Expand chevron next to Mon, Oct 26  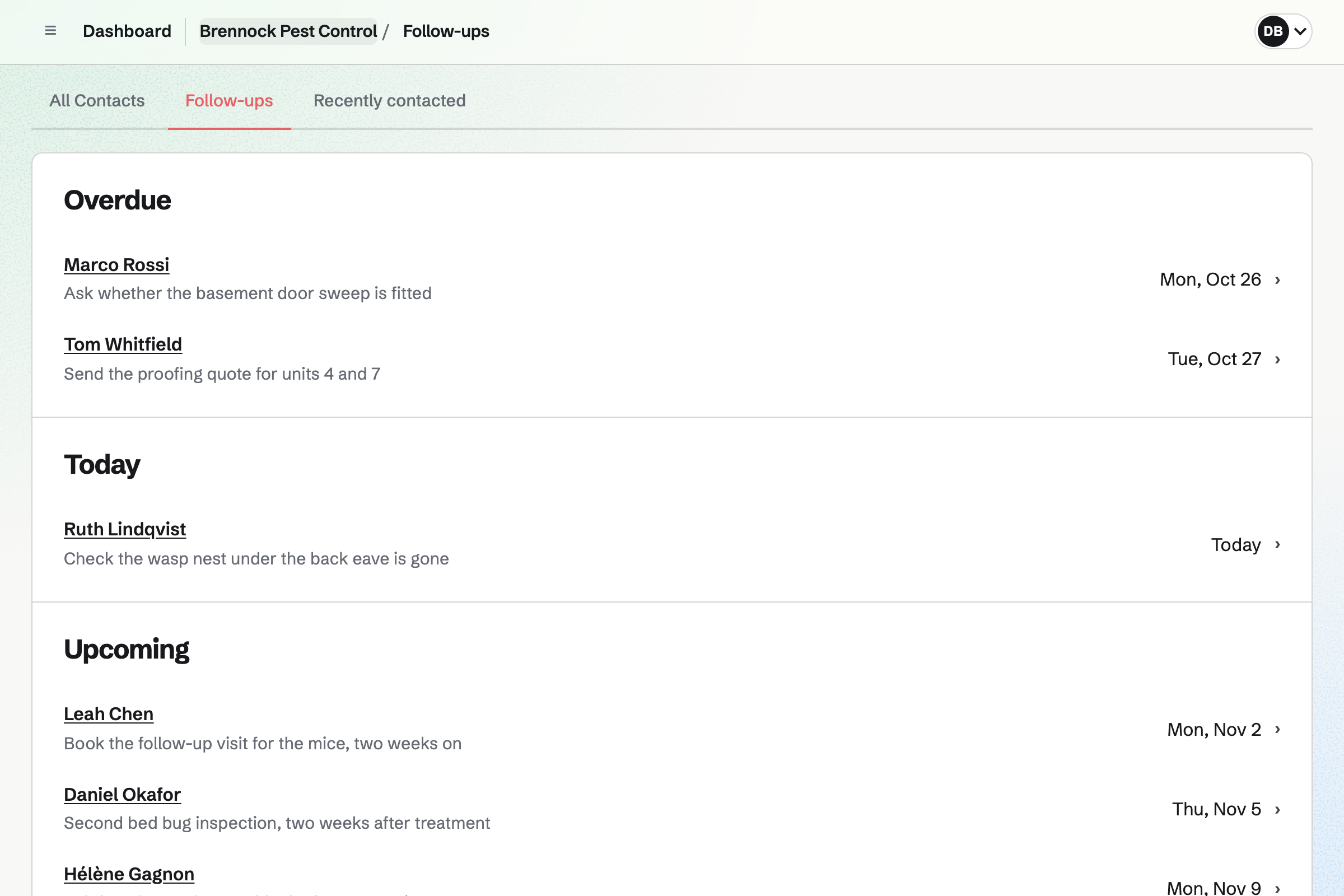1278,280
